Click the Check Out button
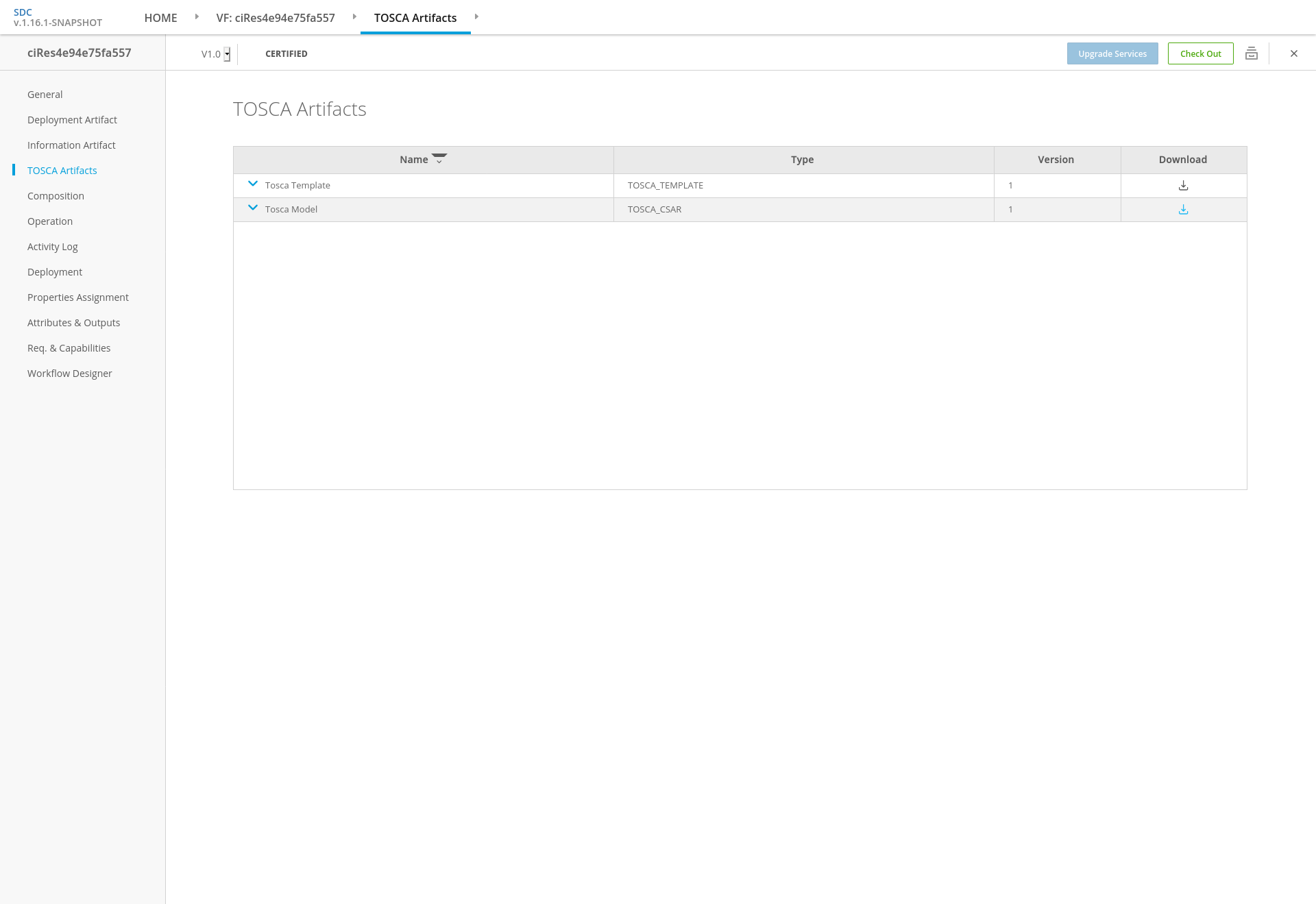 pos(1200,53)
